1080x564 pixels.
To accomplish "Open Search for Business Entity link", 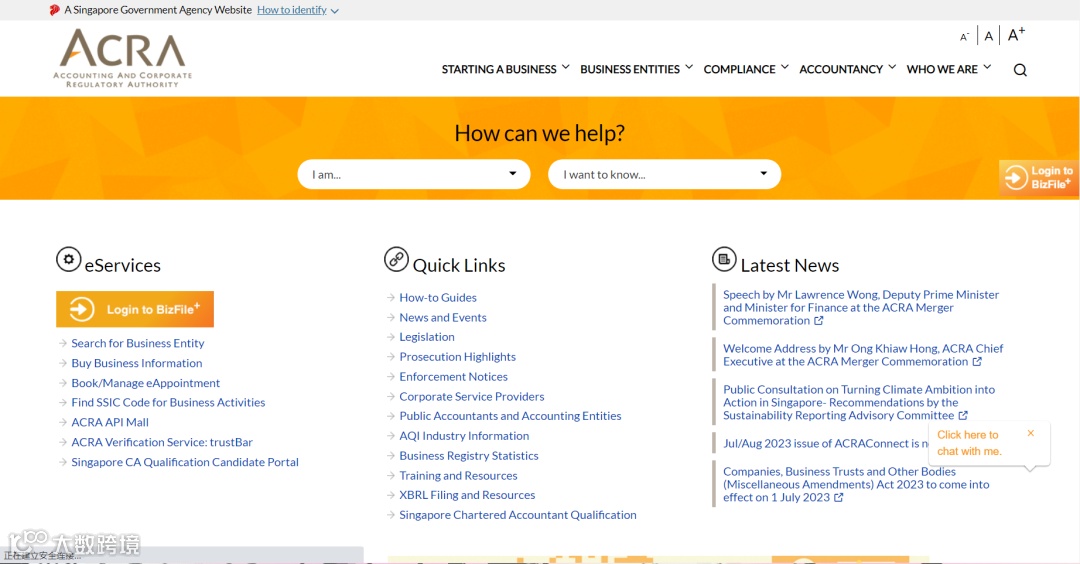I will pos(138,343).
